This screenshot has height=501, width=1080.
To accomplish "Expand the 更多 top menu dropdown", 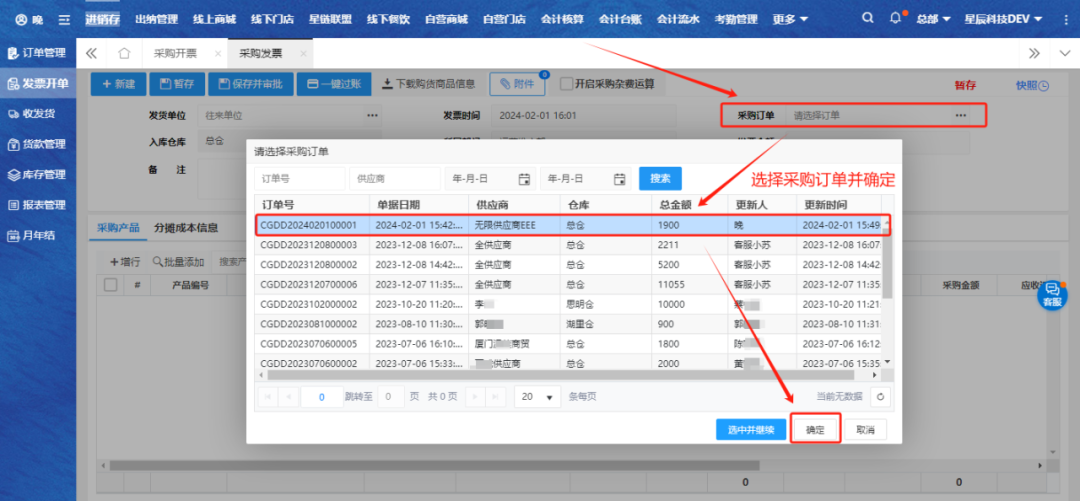I will [790, 19].
